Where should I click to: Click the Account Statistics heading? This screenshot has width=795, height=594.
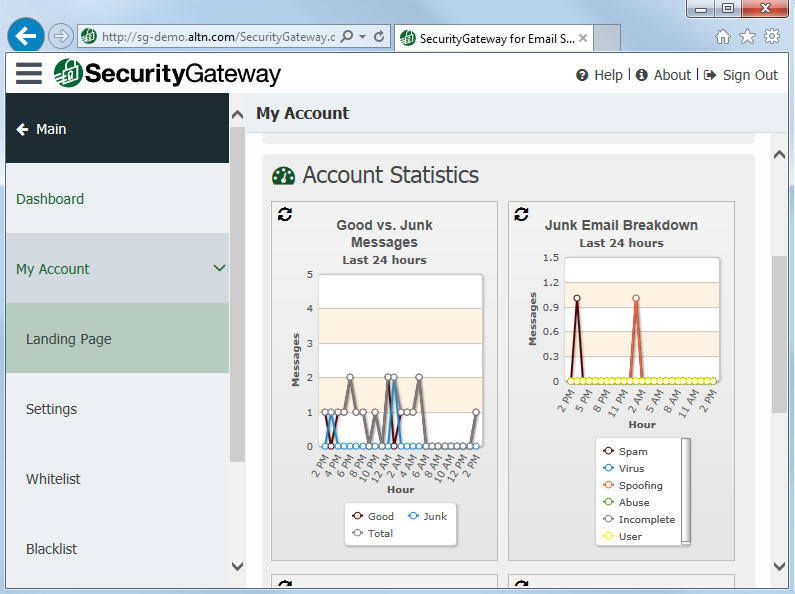tap(390, 175)
